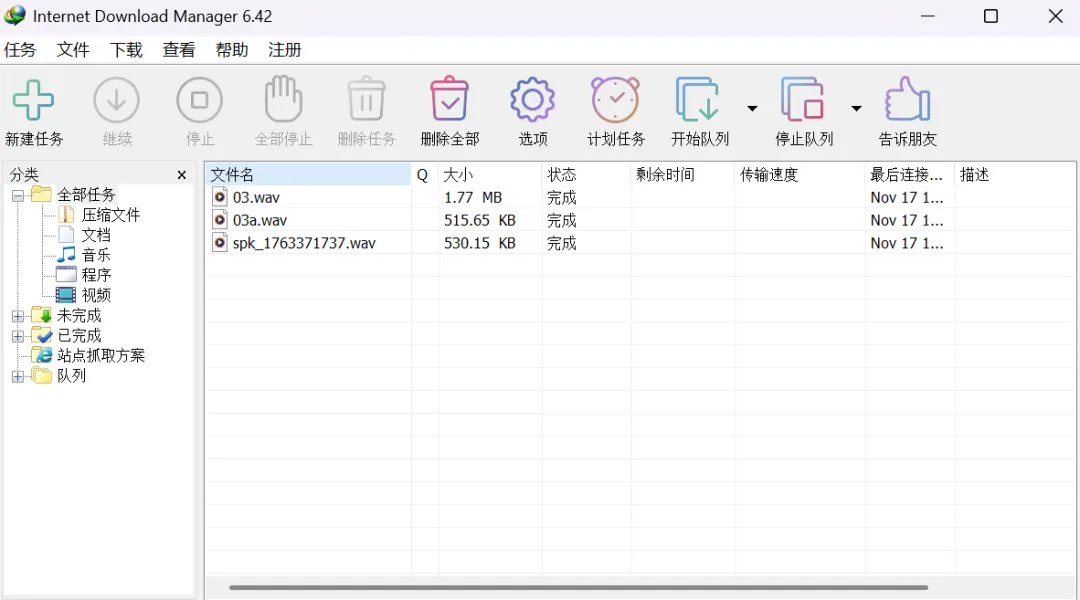
Task: Close the 分类 categories panel
Action: [182, 175]
